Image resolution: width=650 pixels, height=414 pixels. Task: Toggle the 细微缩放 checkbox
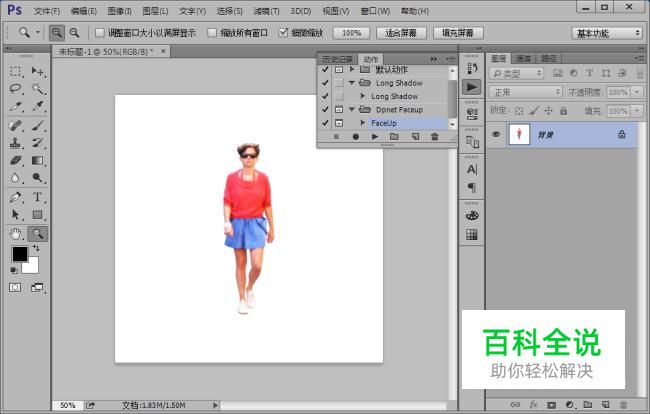[x=283, y=33]
